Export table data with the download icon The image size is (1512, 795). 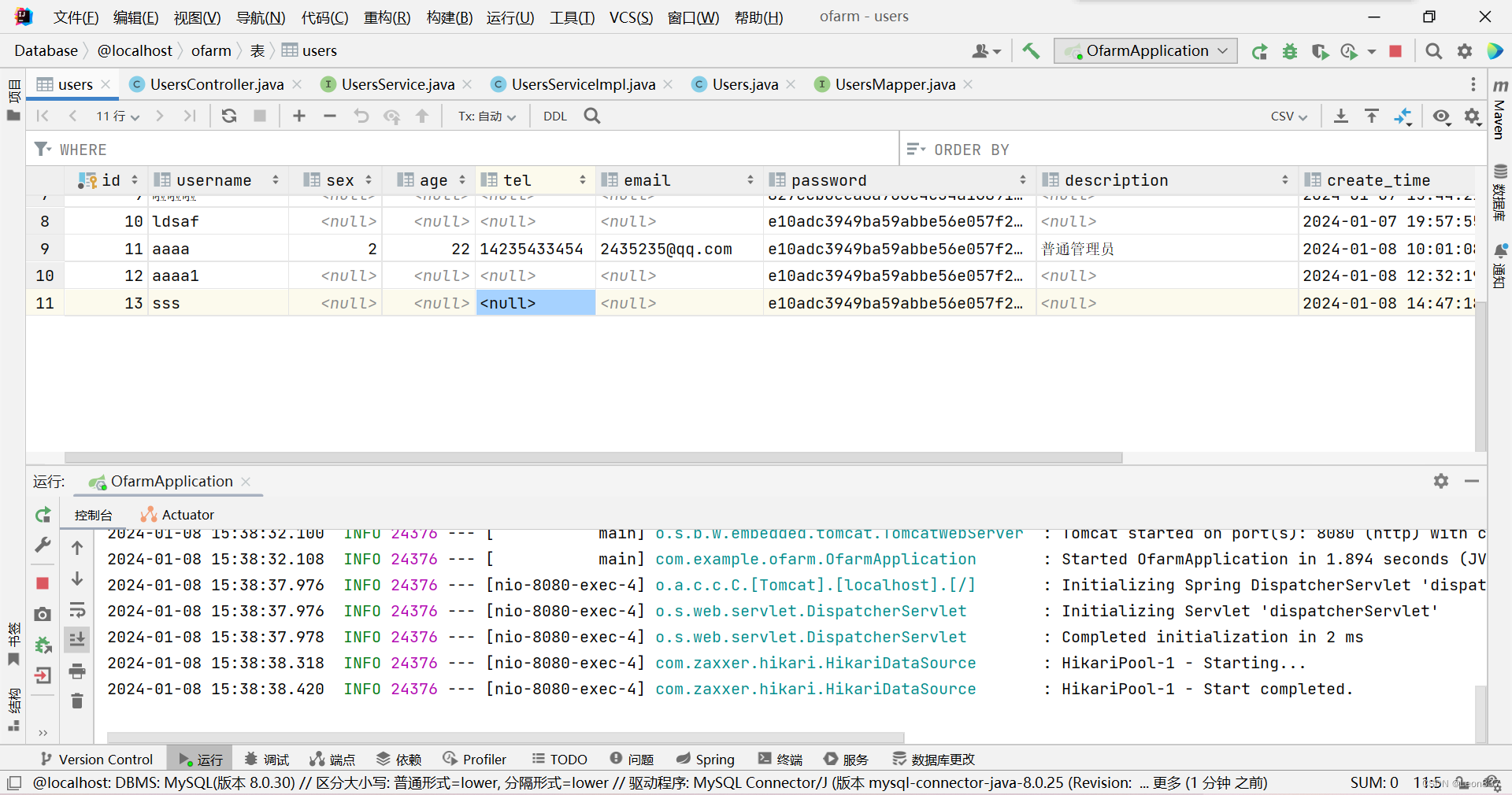point(1341,116)
